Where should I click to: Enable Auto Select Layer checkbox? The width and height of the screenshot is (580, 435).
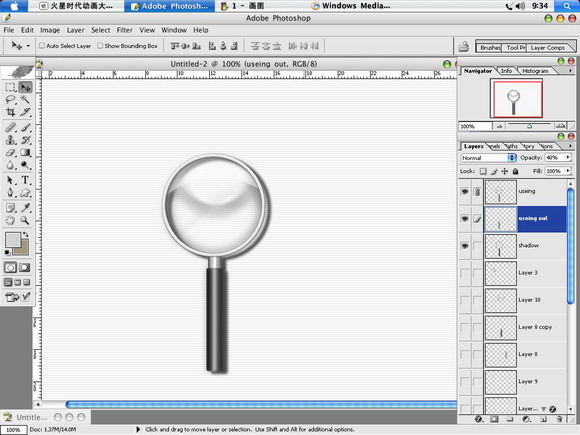click(42, 45)
